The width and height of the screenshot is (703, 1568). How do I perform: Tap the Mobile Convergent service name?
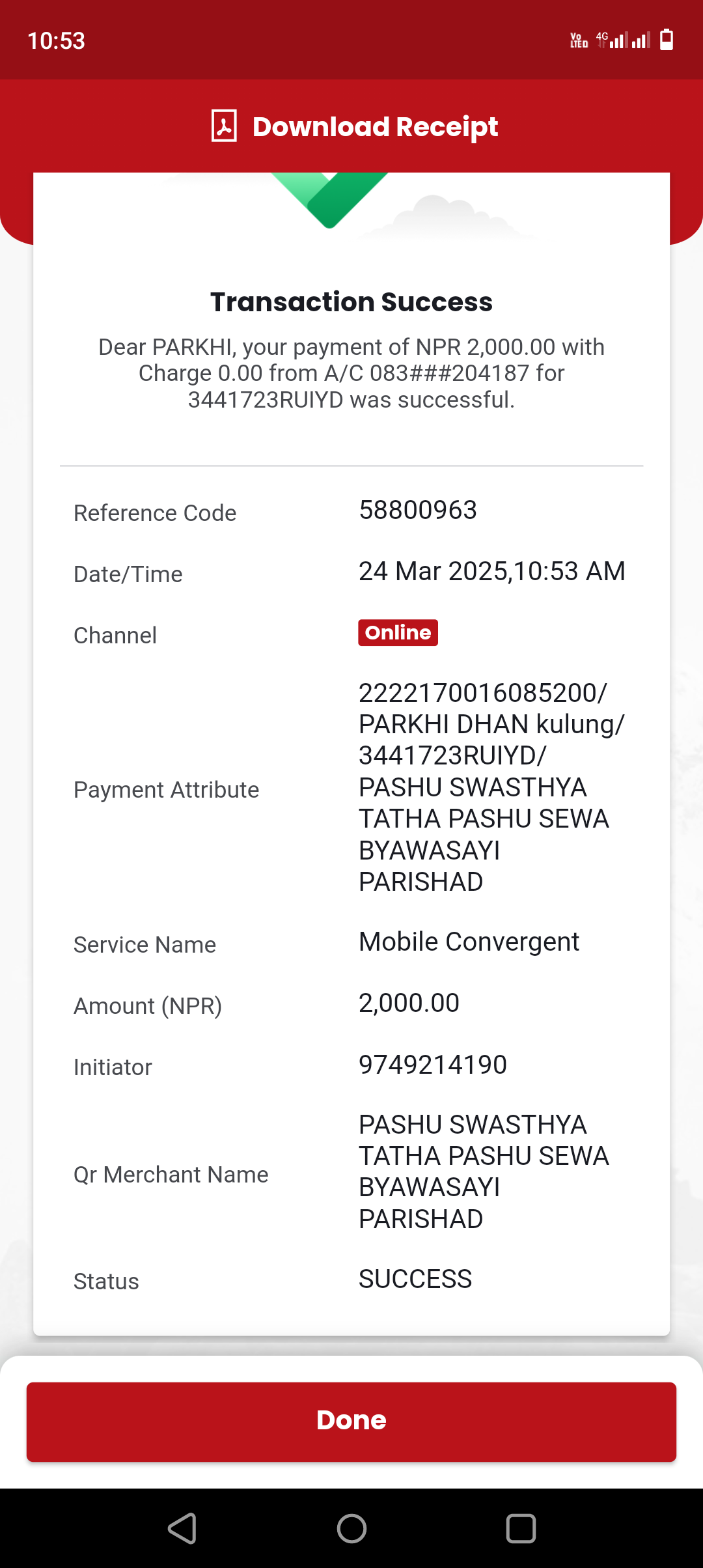(x=469, y=942)
